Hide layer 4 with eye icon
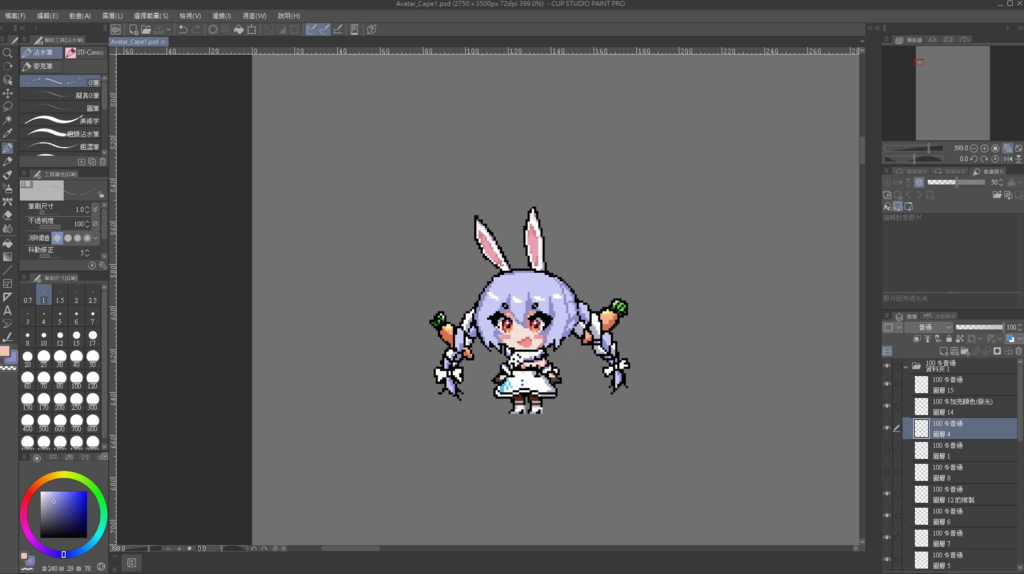This screenshot has height=574, width=1024. [887, 428]
